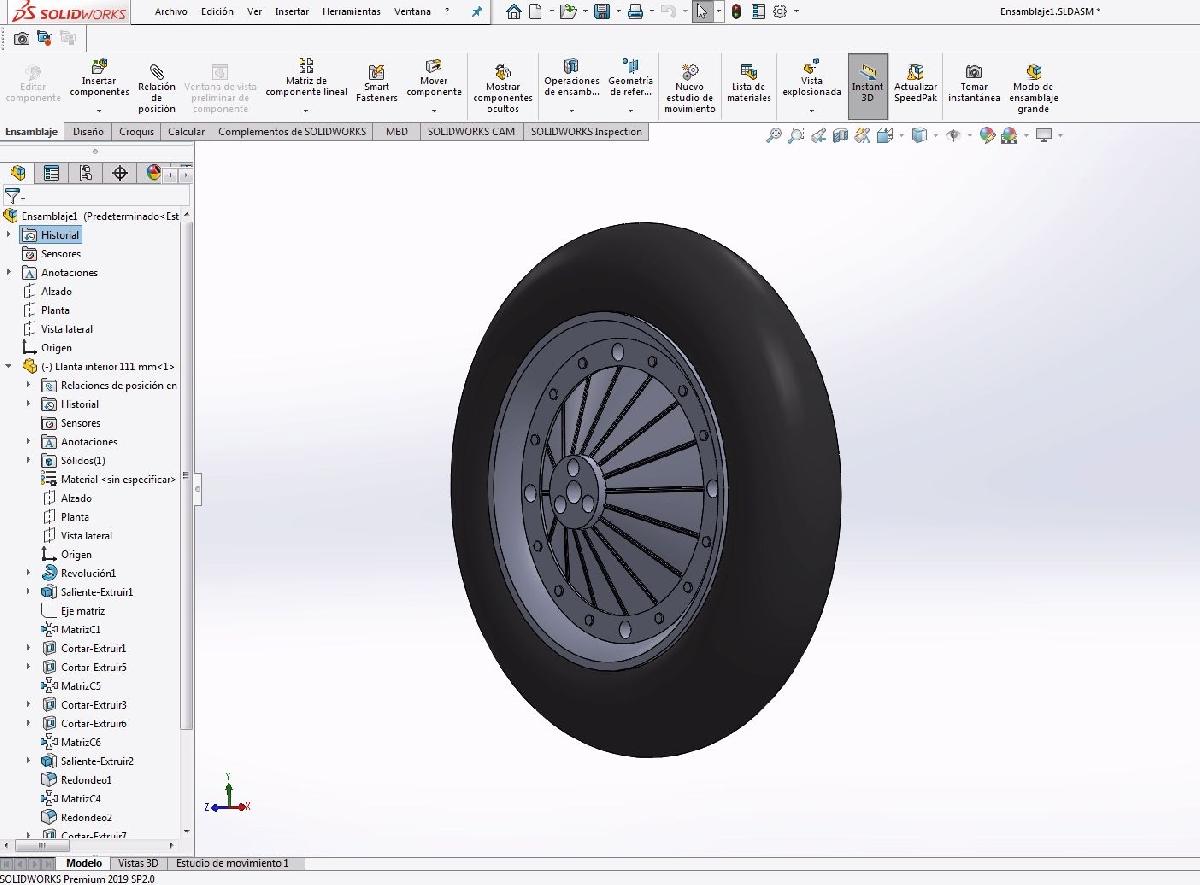Expand the Historial folder at top of tree
1200x885 pixels.
click(x=9, y=235)
